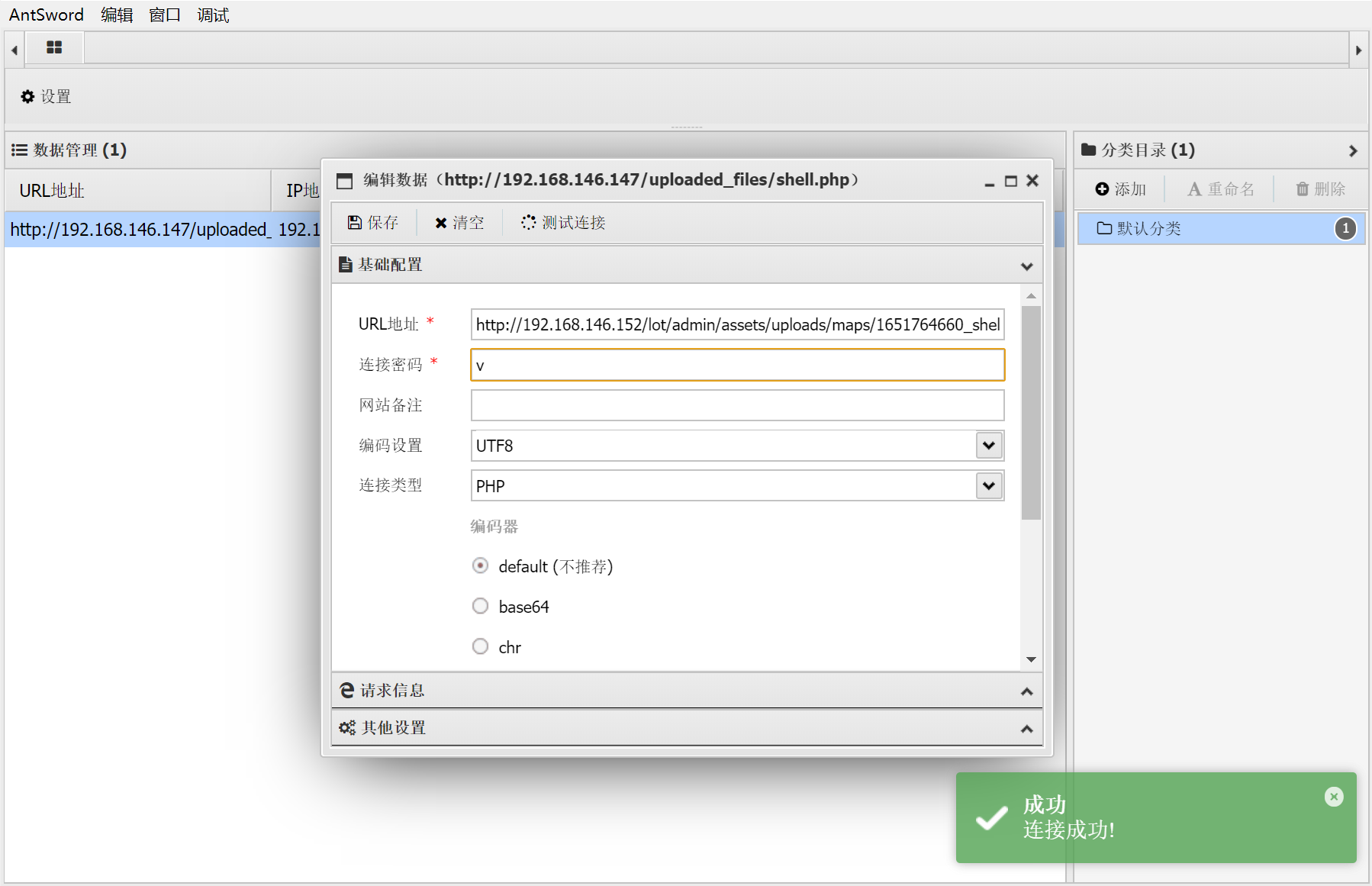1372x886 pixels.
Task: Click the 删除 delete button
Action: (1320, 189)
